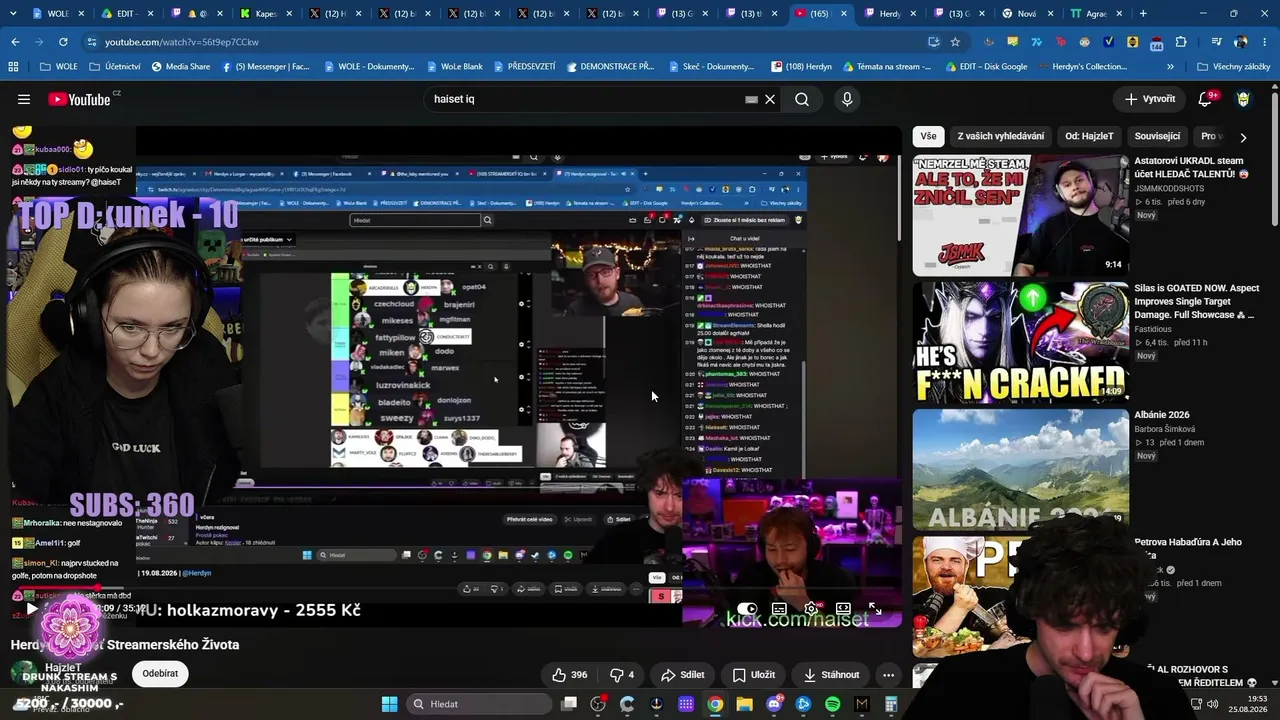Open the YouTube guide hamburger menu
This screenshot has width=1280, height=720.
pyautogui.click(x=24, y=99)
